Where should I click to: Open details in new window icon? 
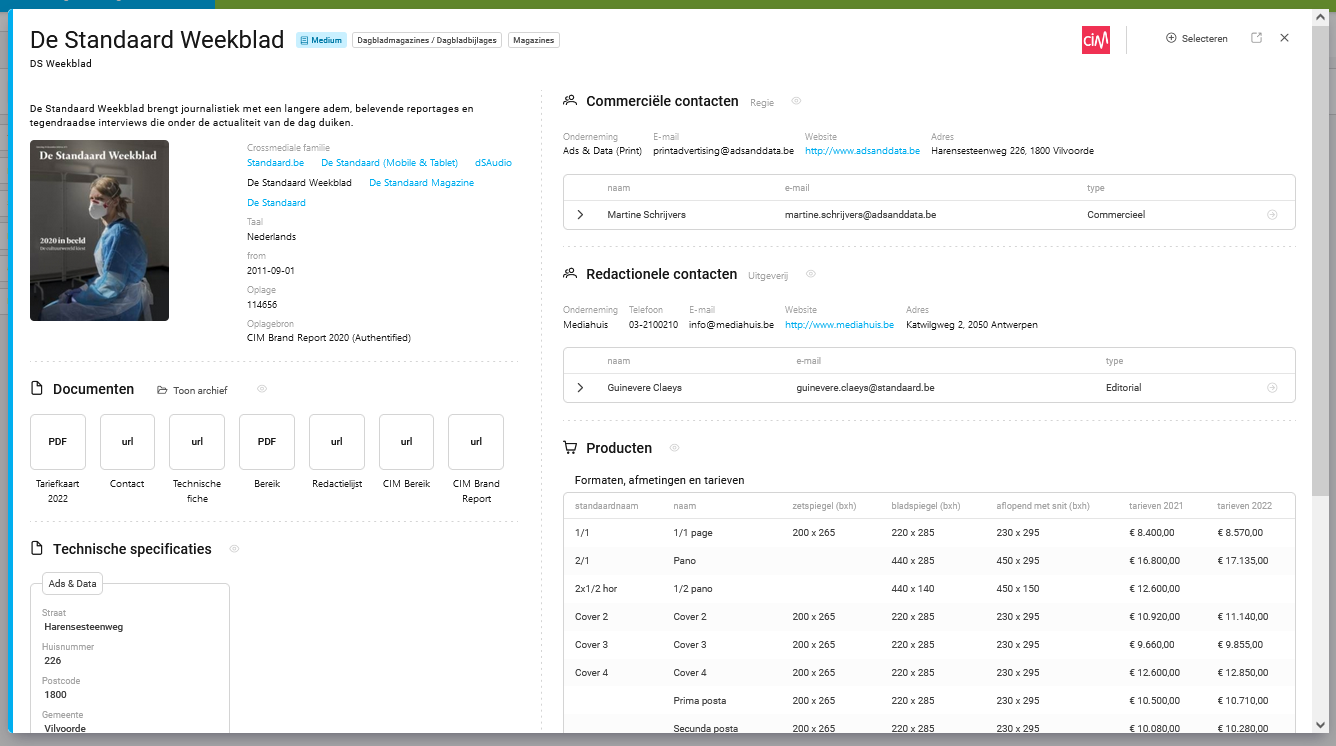pos(1256,38)
